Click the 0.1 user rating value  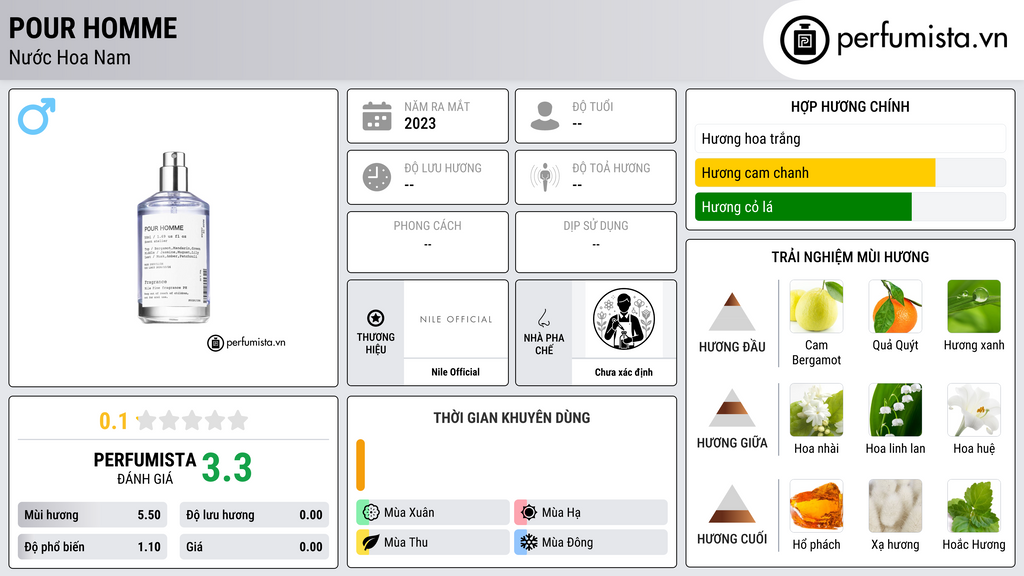pyautogui.click(x=113, y=421)
